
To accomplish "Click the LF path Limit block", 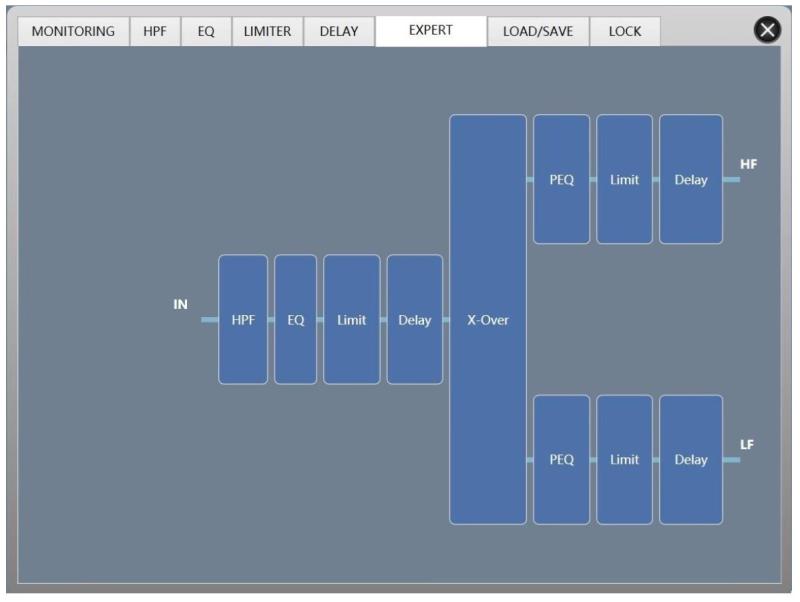I will pos(625,460).
